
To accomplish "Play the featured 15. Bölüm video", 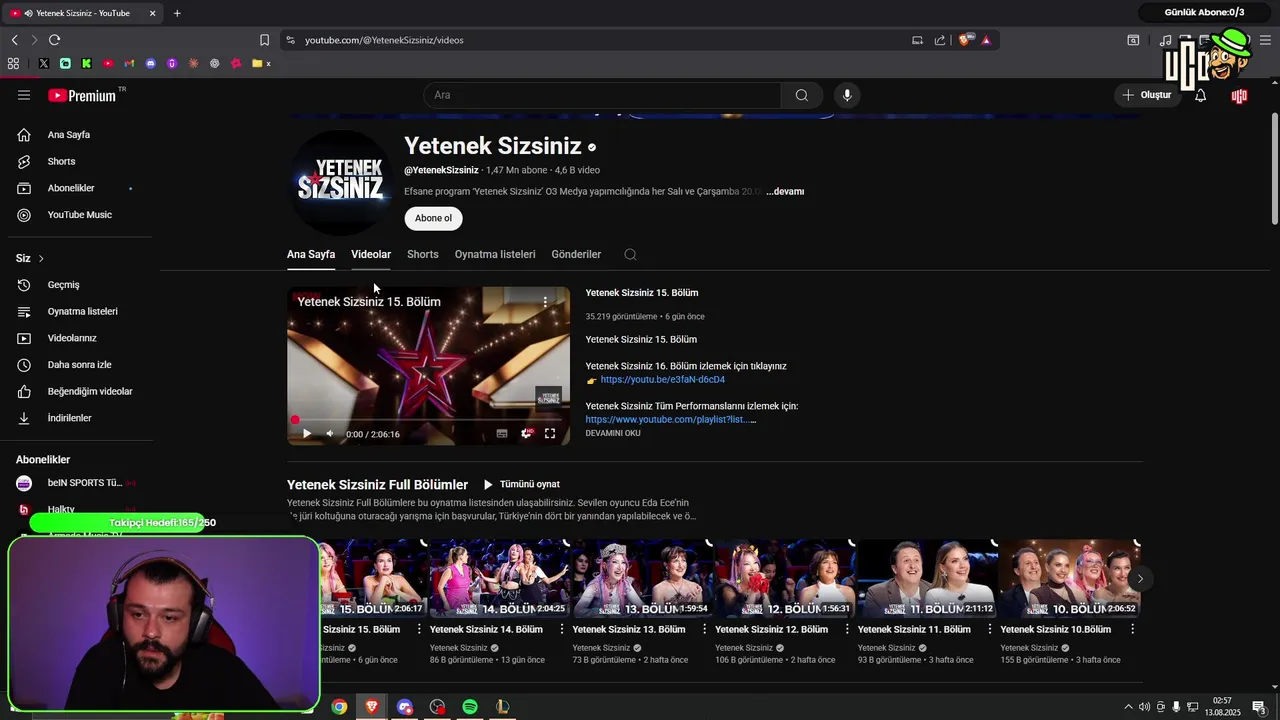I will tap(307, 434).
